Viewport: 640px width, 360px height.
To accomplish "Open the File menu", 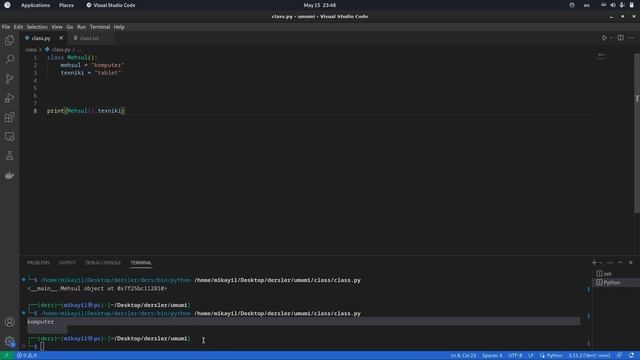I will pyautogui.click(x=6, y=27).
